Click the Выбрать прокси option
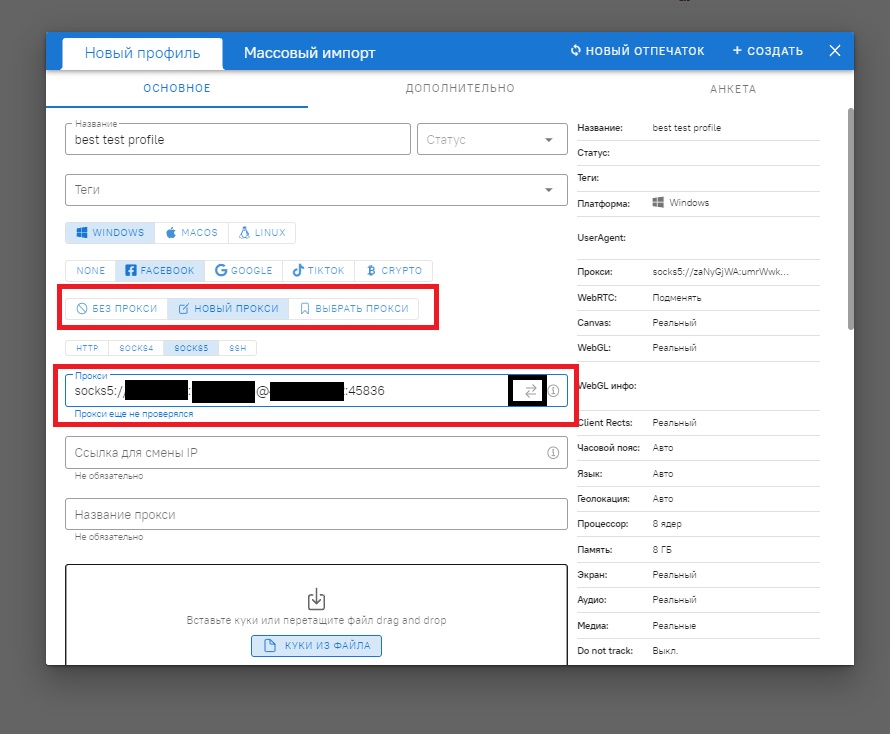Screen dimensions: 890x734 coord(354,309)
